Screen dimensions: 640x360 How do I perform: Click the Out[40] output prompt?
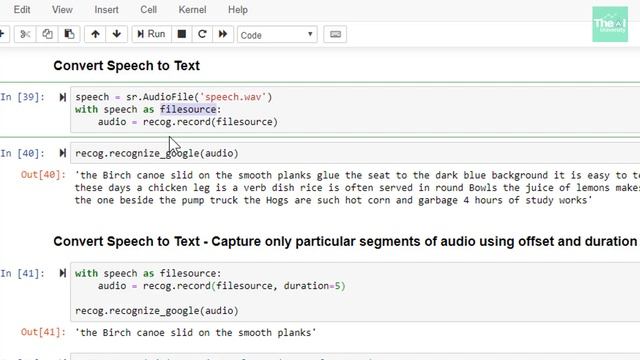tap(43, 175)
